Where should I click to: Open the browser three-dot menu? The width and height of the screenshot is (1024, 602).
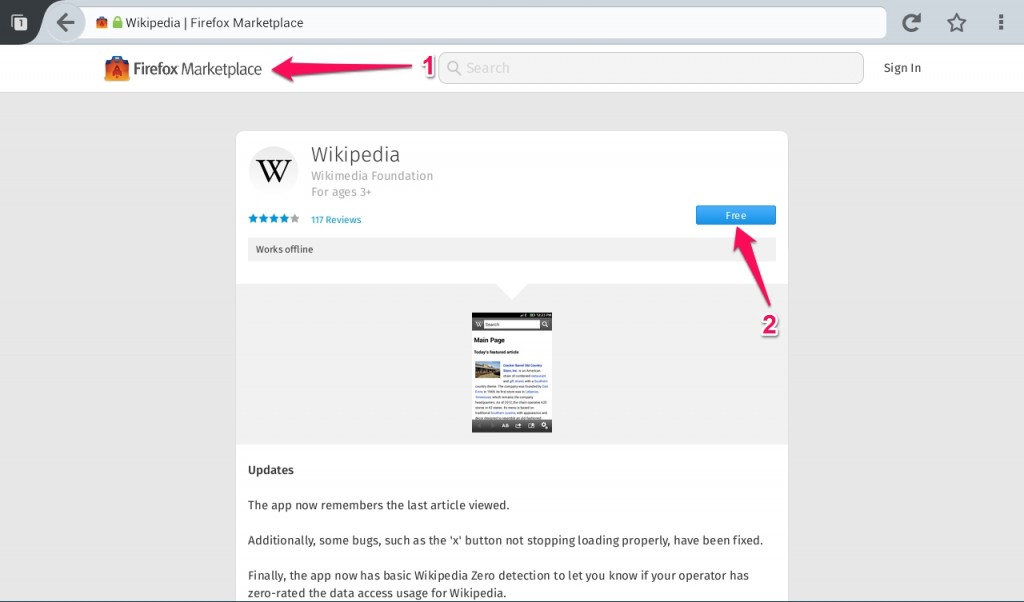point(1000,23)
